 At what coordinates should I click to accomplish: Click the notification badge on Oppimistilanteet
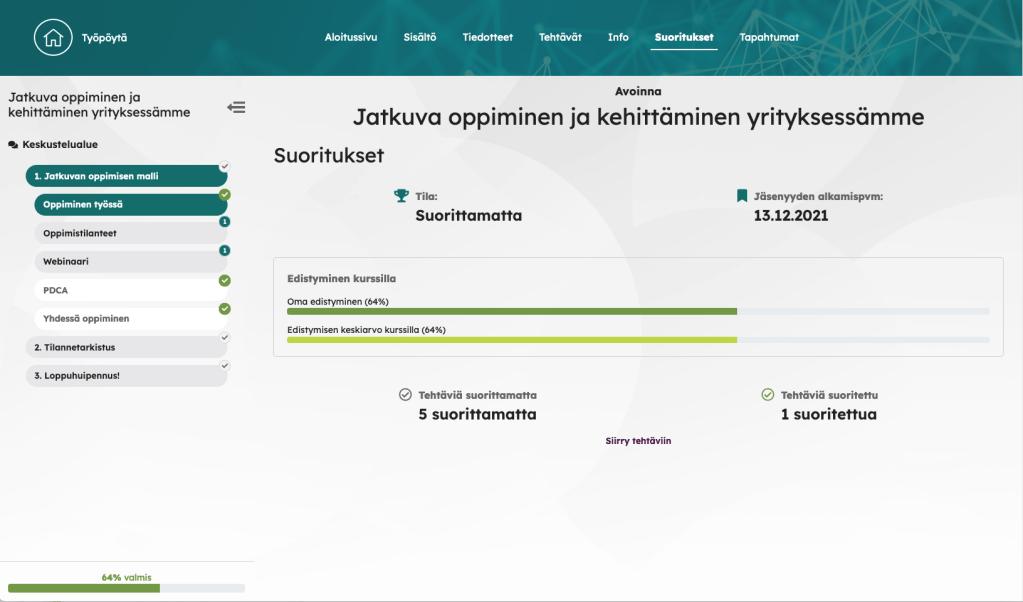click(225, 222)
